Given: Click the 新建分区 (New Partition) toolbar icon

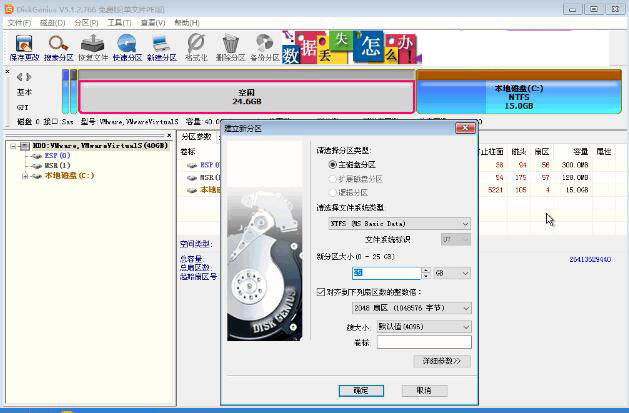Looking at the screenshot, I should [x=162, y=48].
